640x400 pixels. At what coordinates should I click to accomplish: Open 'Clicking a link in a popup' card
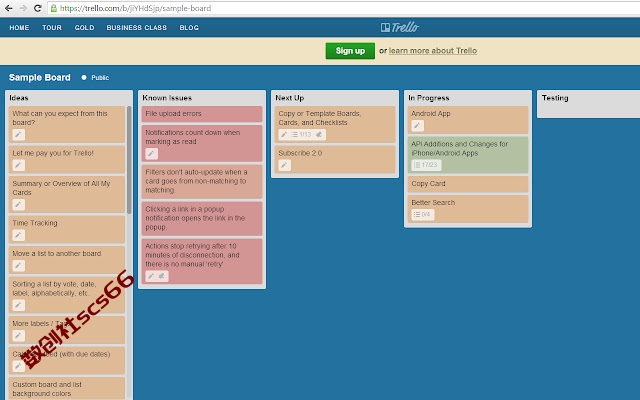202,218
